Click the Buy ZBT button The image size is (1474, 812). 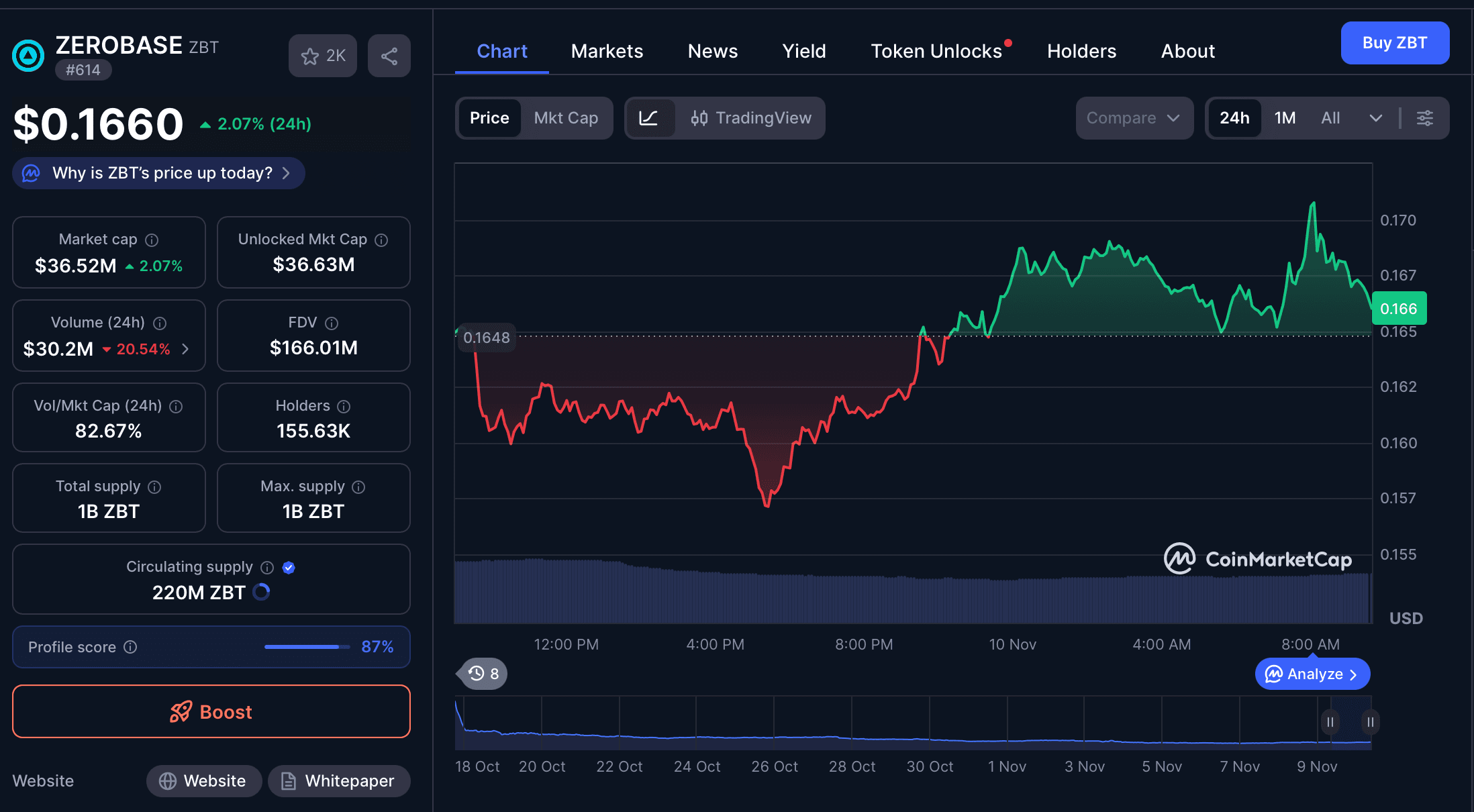(x=1394, y=43)
